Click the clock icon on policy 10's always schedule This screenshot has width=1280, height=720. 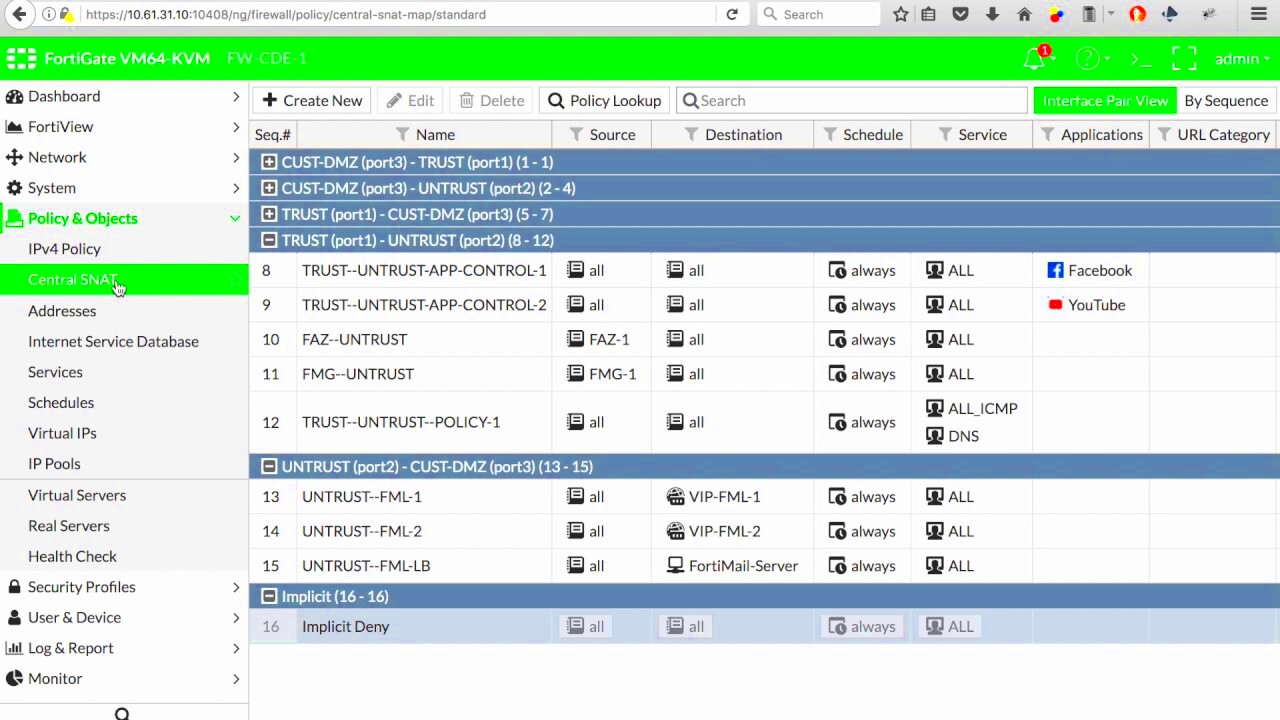click(837, 339)
